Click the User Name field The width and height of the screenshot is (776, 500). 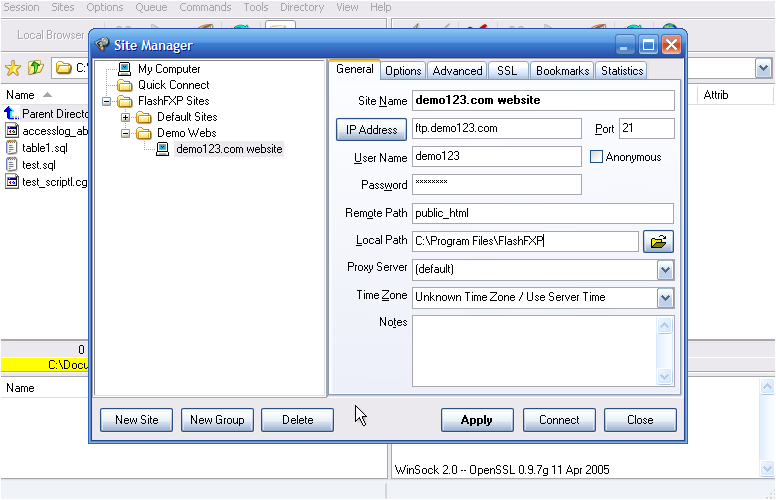coord(496,157)
